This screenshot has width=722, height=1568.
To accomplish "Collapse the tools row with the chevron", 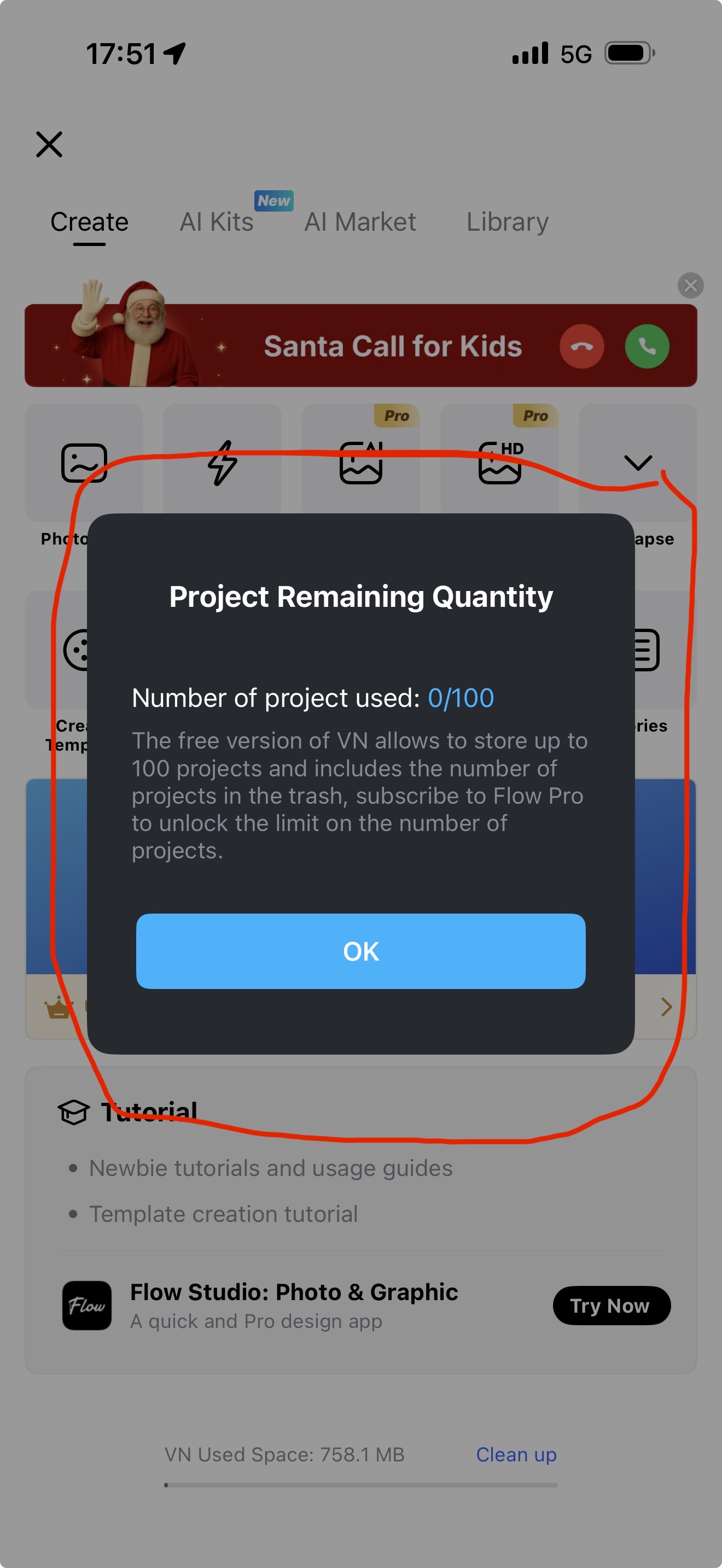I will (637, 463).
